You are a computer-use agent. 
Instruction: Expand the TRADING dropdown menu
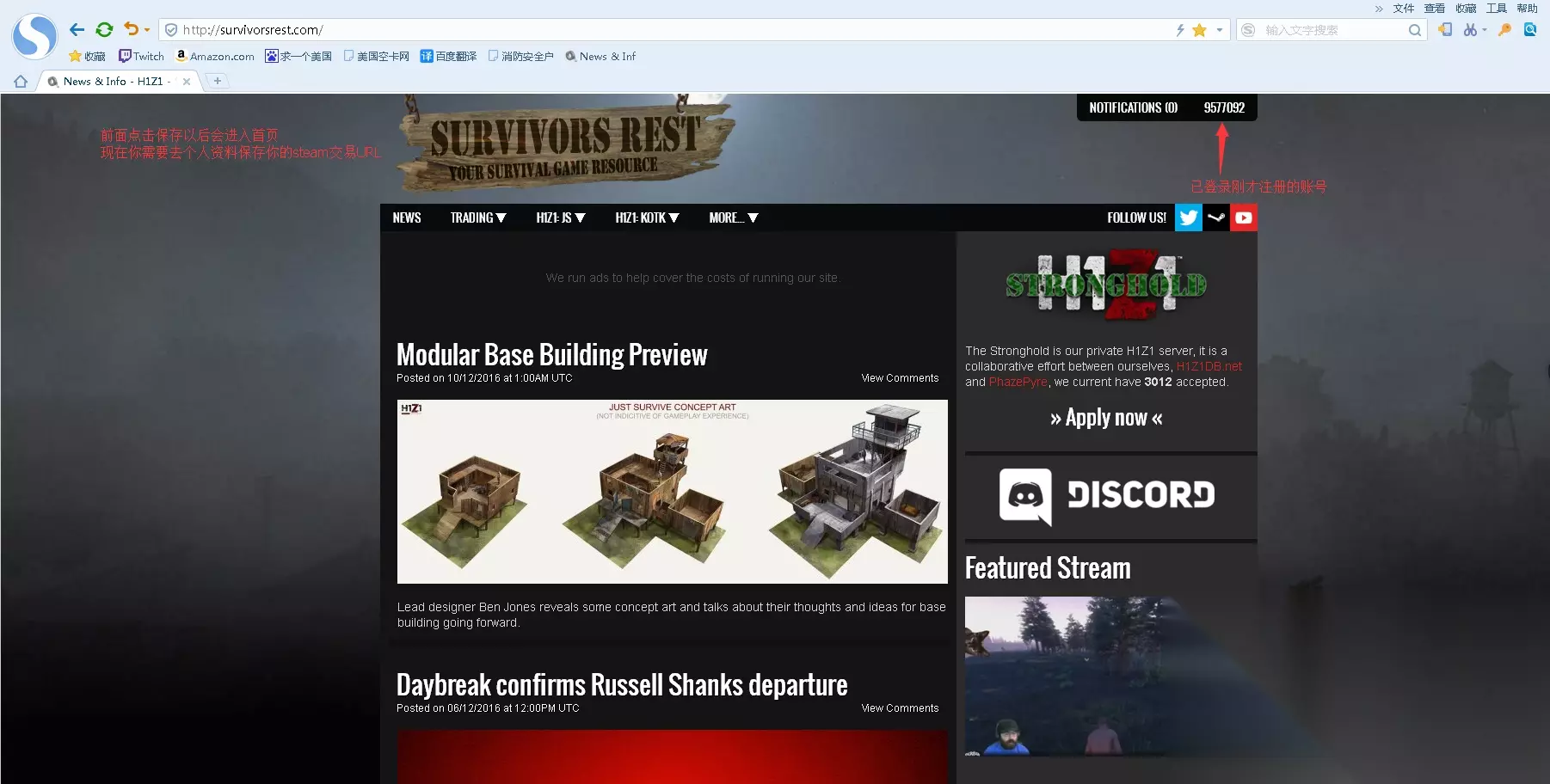coord(478,217)
